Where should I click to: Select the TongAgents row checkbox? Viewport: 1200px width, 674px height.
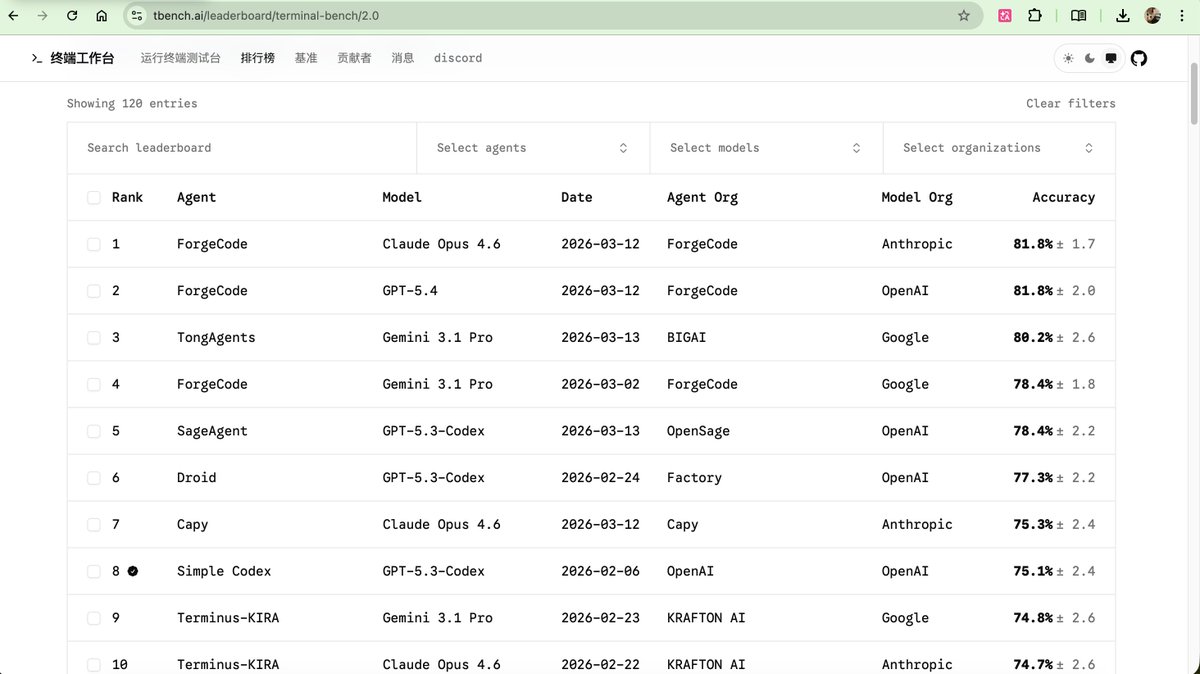point(94,338)
